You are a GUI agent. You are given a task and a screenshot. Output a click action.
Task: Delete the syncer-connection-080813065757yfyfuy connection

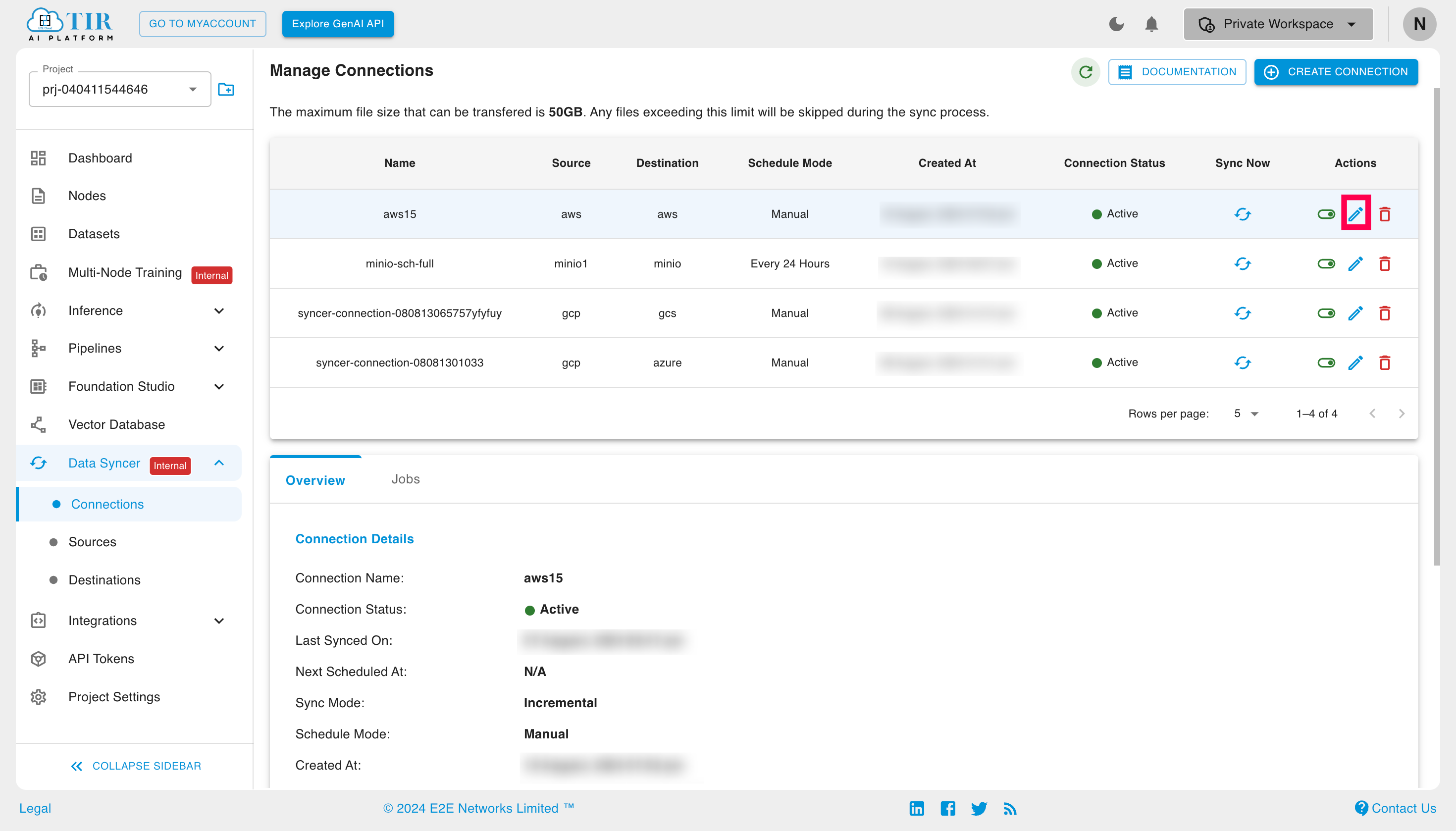coord(1385,313)
